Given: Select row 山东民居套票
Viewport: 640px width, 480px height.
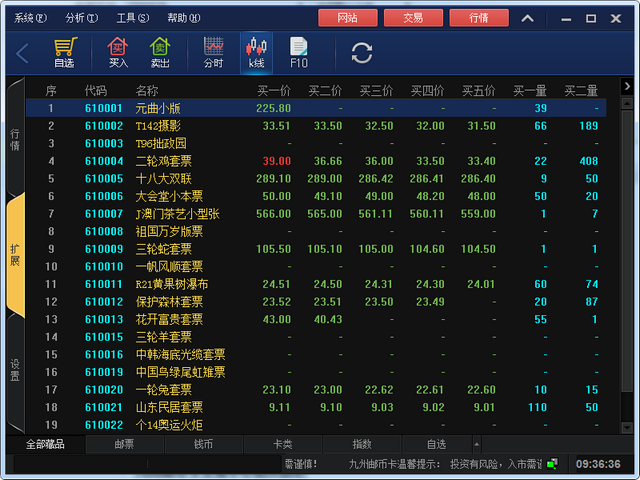Looking at the screenshot, I should (x=316, y=407).
